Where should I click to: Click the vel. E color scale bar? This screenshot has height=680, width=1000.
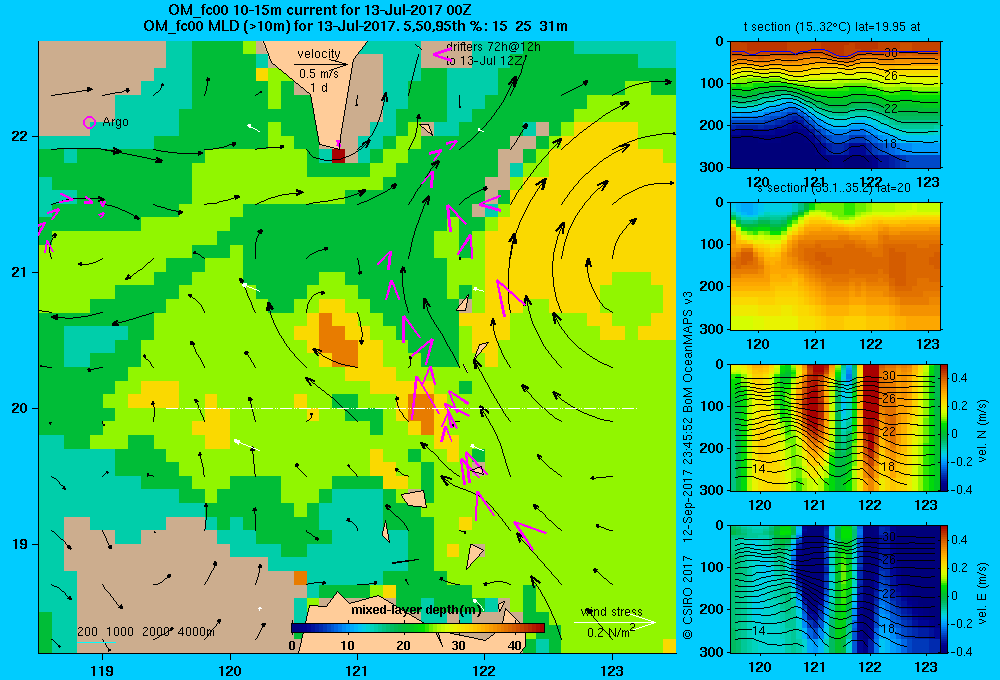(944, 588)
